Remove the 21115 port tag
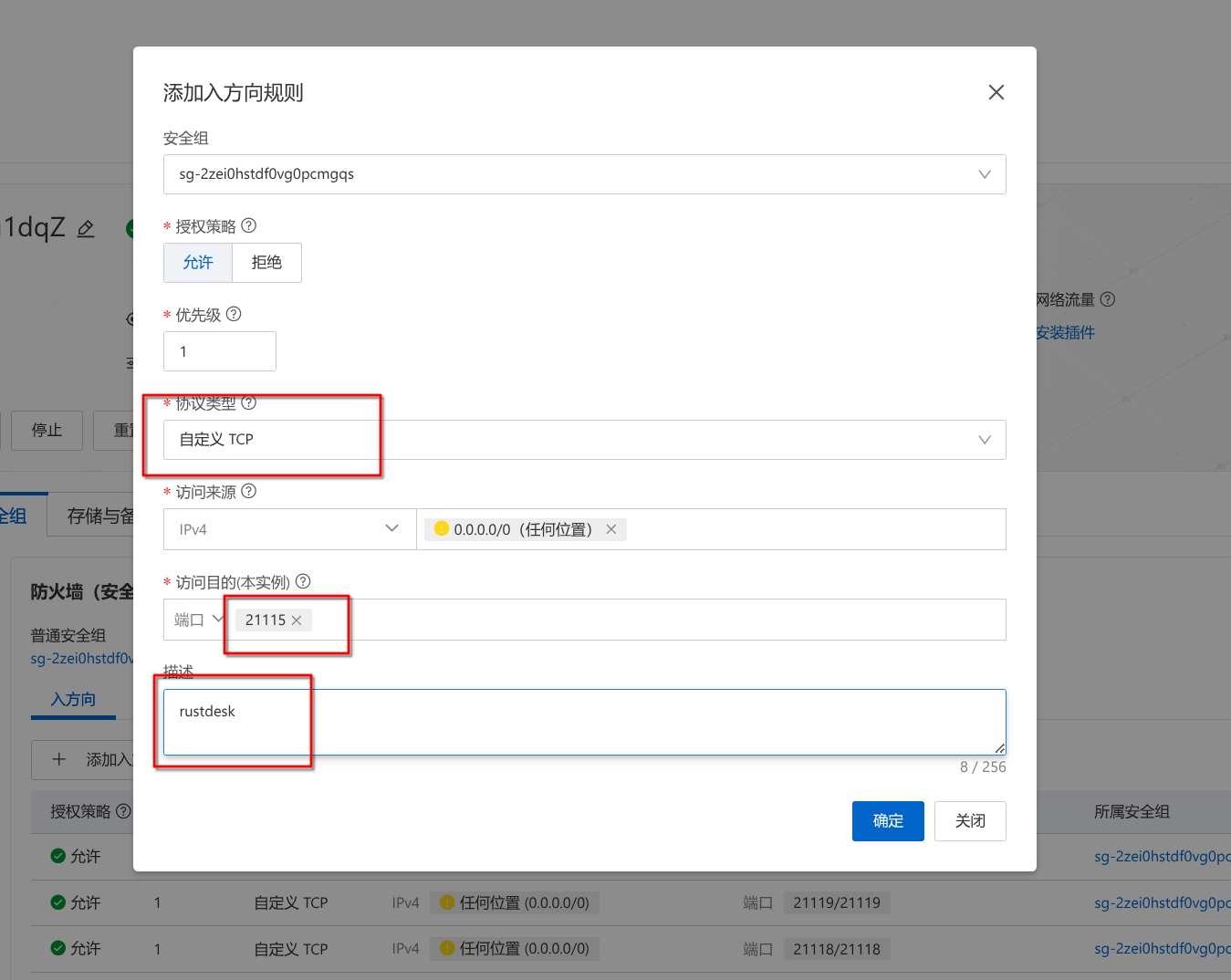 (297, 620)
